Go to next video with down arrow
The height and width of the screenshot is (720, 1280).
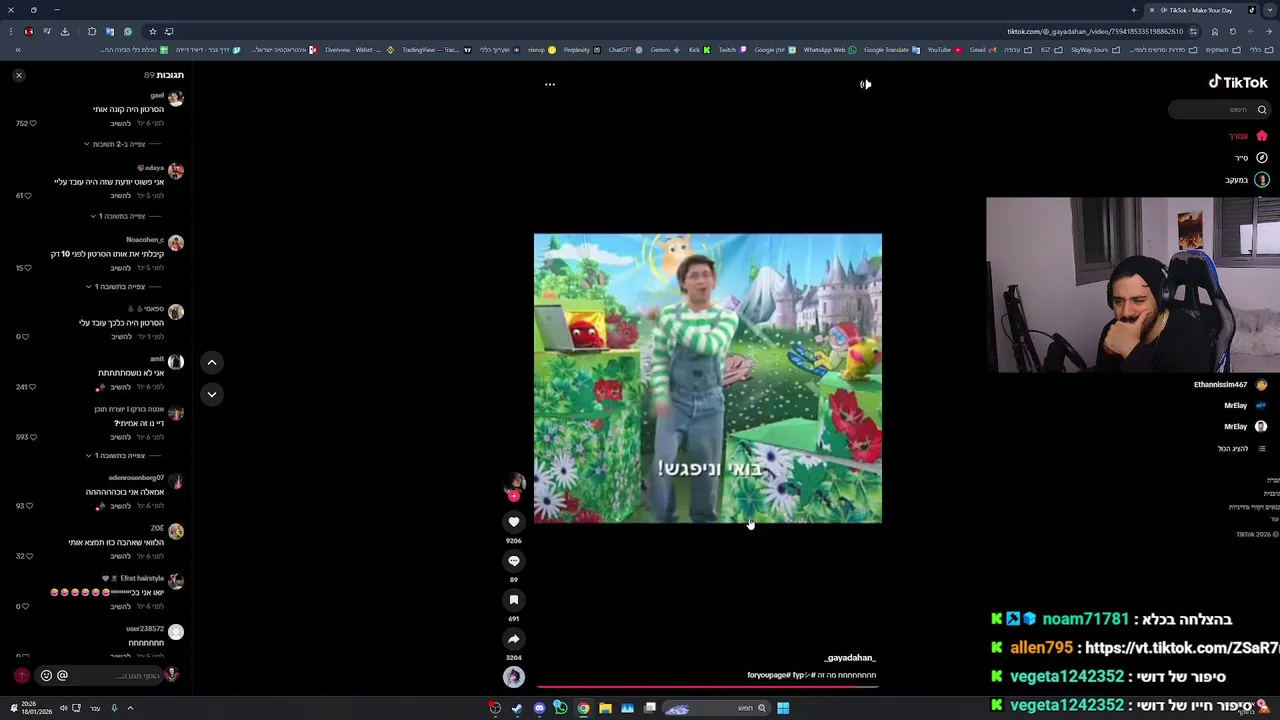click(x=212, y=394)
